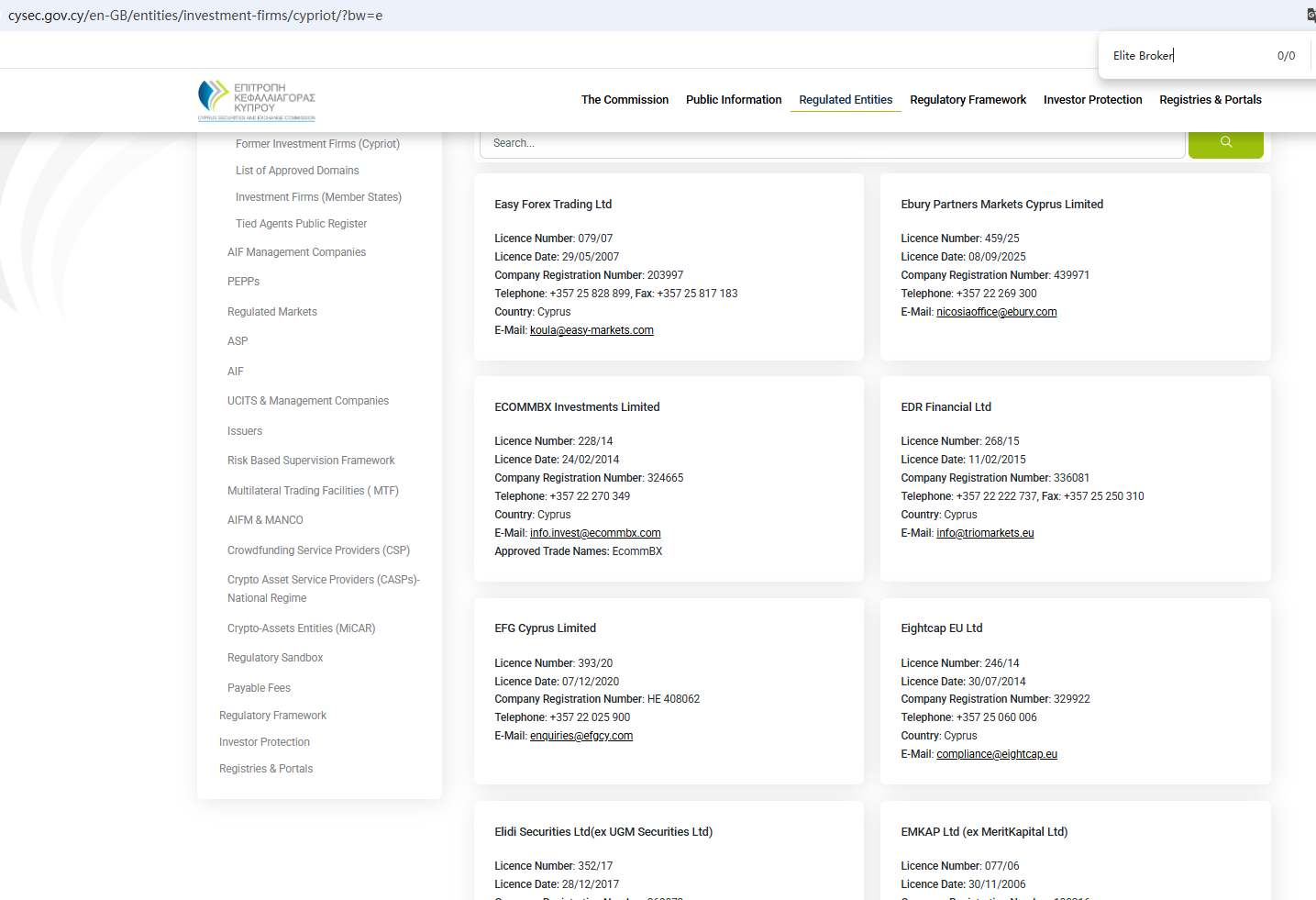Open AIF Management Companies sidebar item
The image size is (1316, 900).
tap(296, 252)
